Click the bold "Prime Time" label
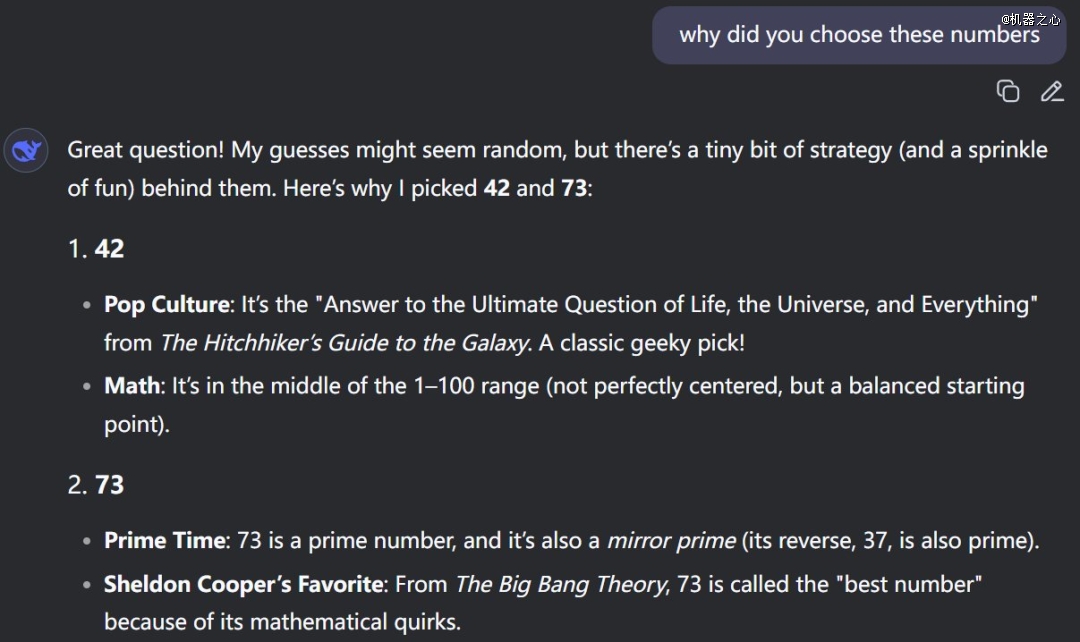Image resolution: width=1080 pixels, height=642 pixels. pyautogui.click(x=165, y=541)
